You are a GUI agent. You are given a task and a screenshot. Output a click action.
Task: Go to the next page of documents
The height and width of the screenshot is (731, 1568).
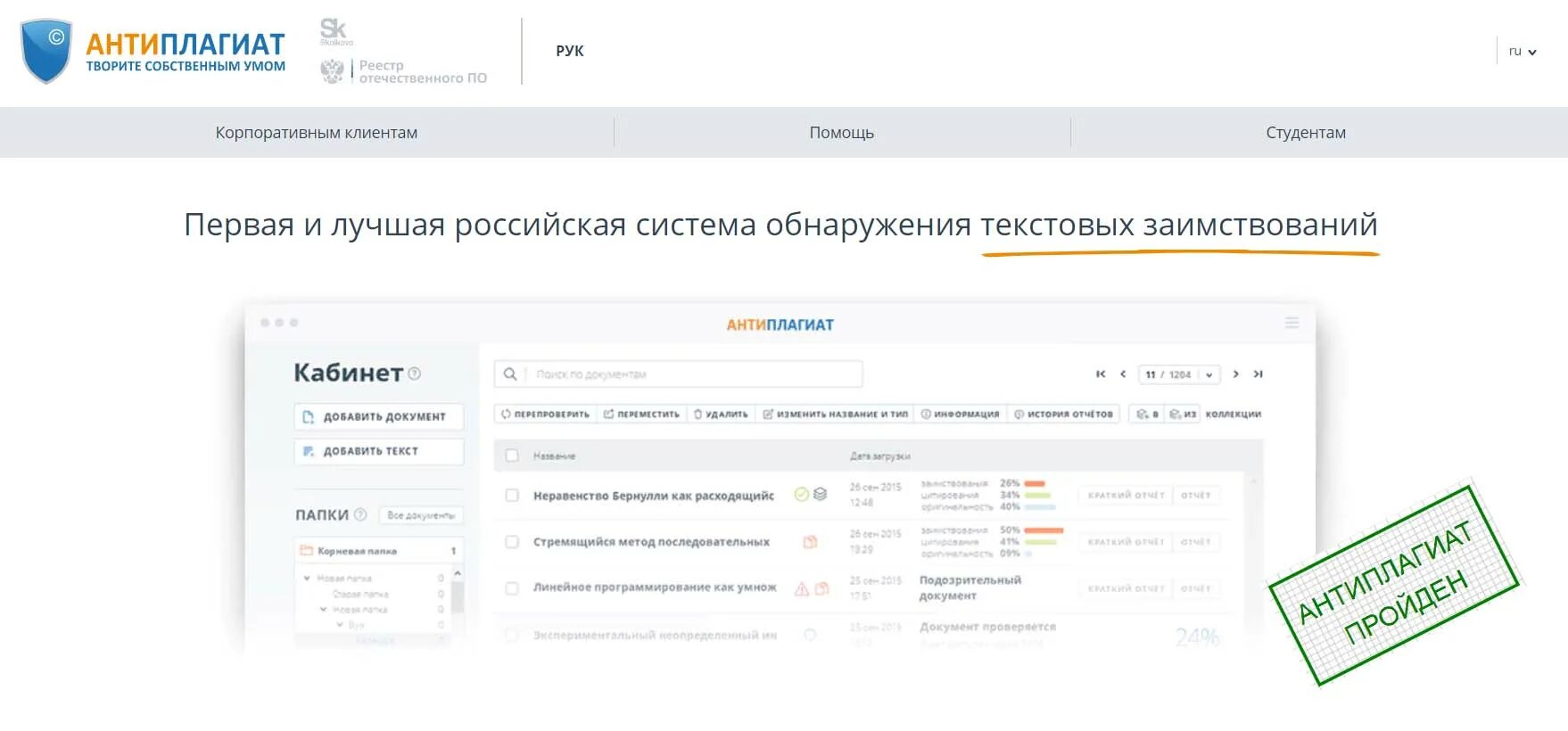(x=1235, y=374)
